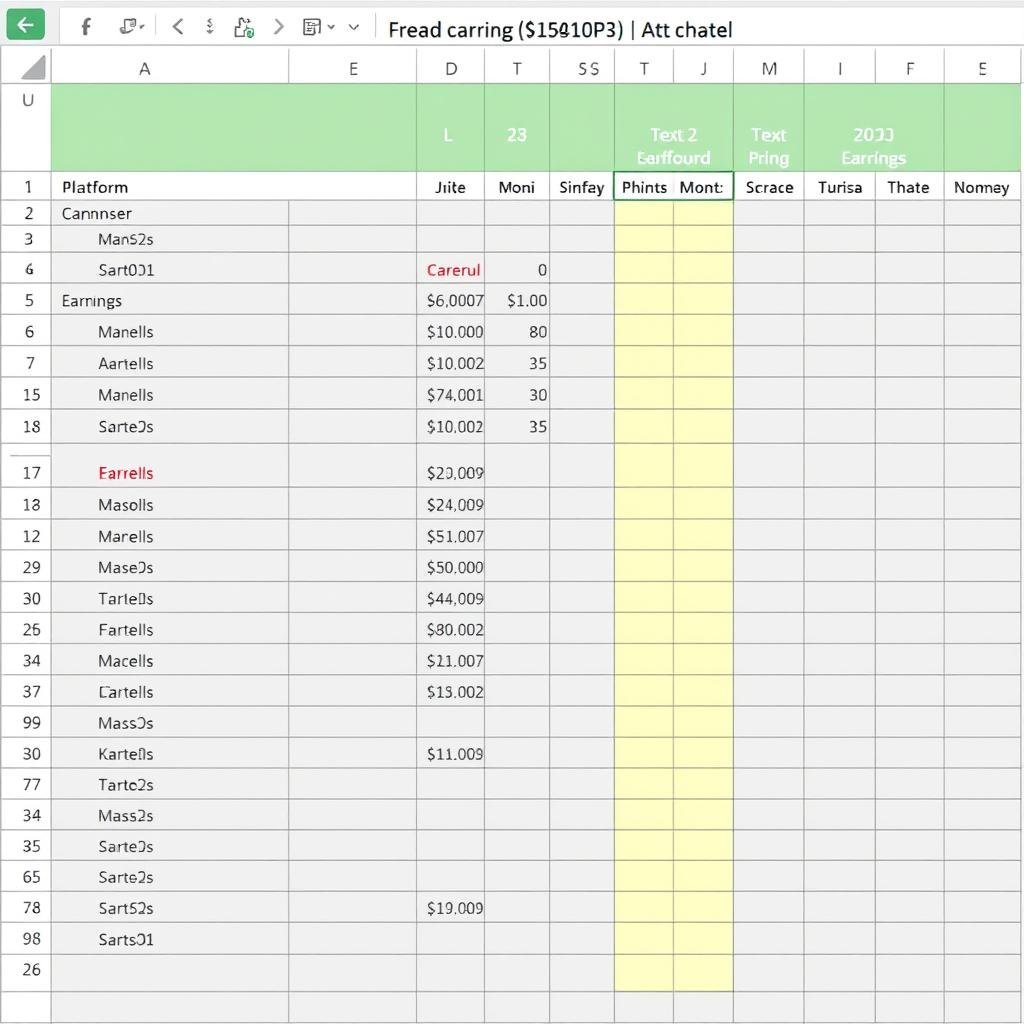Expand the small arrow beside layout icon
Image resolution: width=1024 pixels, height=1024 pixels.
tap(331, 27)
